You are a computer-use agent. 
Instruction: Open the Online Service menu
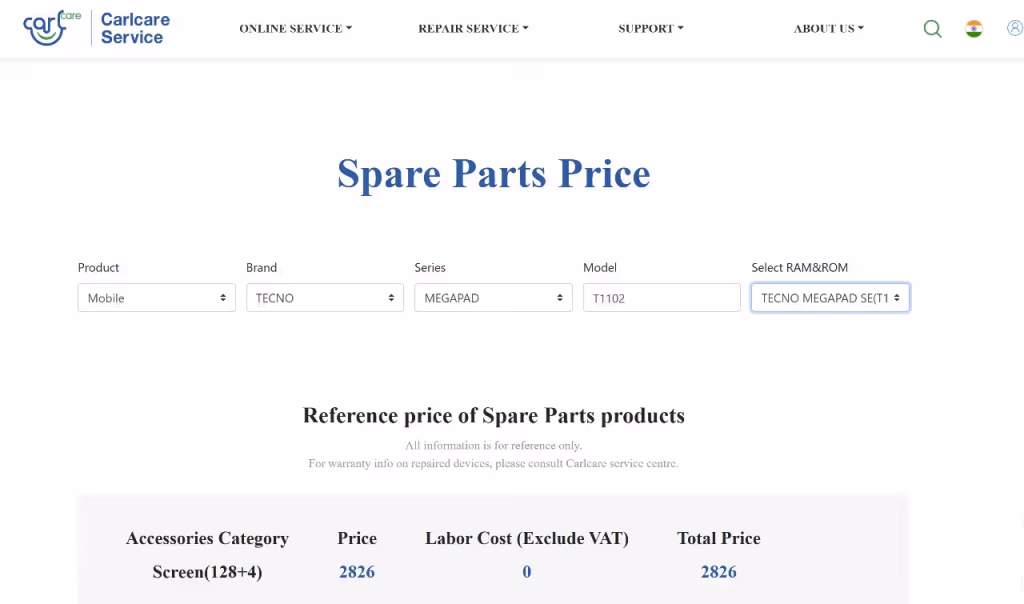295,28
